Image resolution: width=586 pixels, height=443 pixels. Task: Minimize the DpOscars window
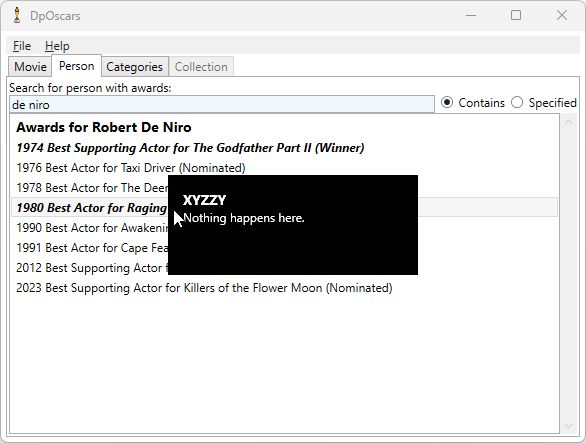tap(471, 15)
